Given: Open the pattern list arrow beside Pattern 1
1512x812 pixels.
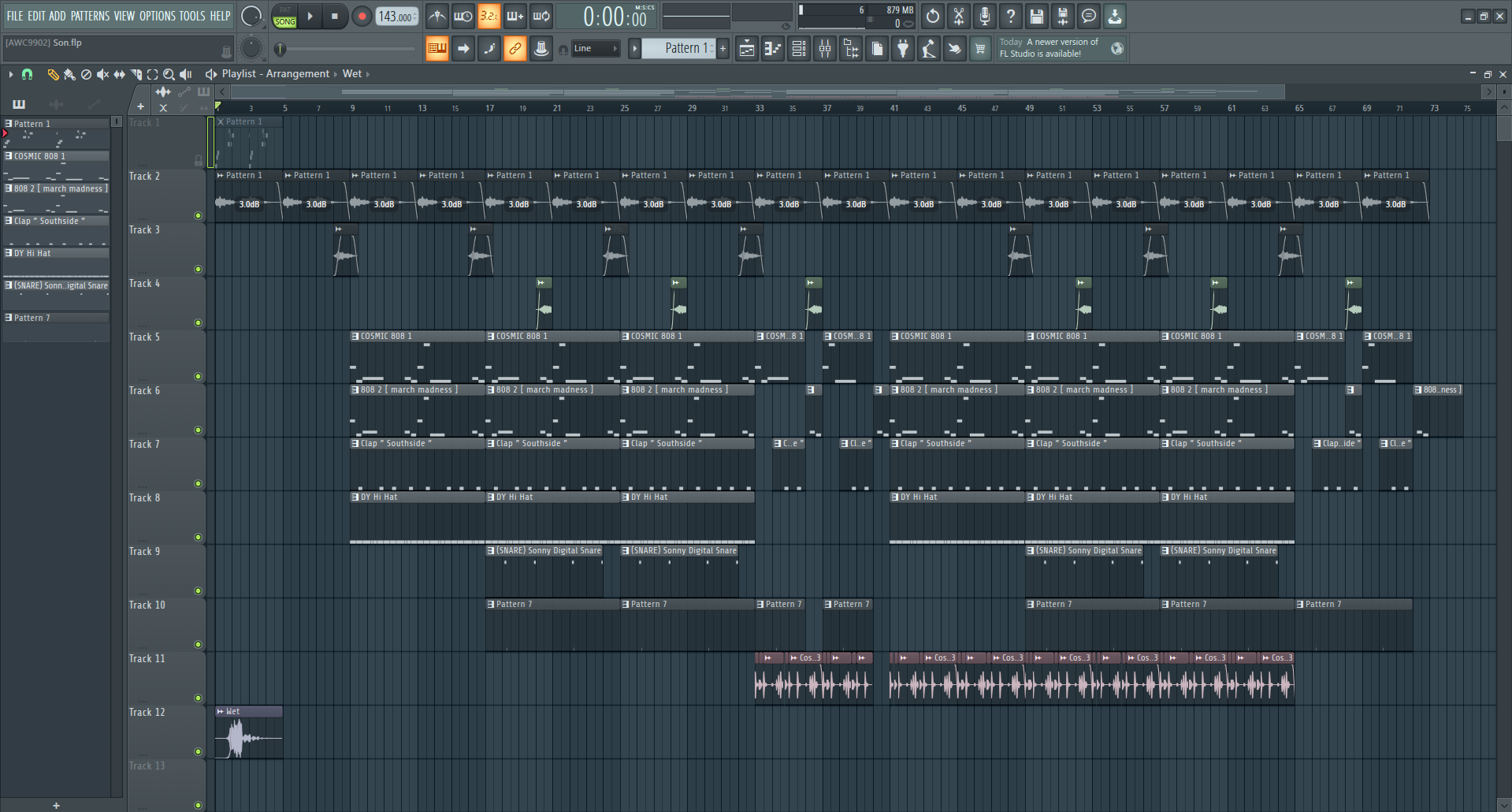Looking at the screenshot, I should (x=634, y=49).
